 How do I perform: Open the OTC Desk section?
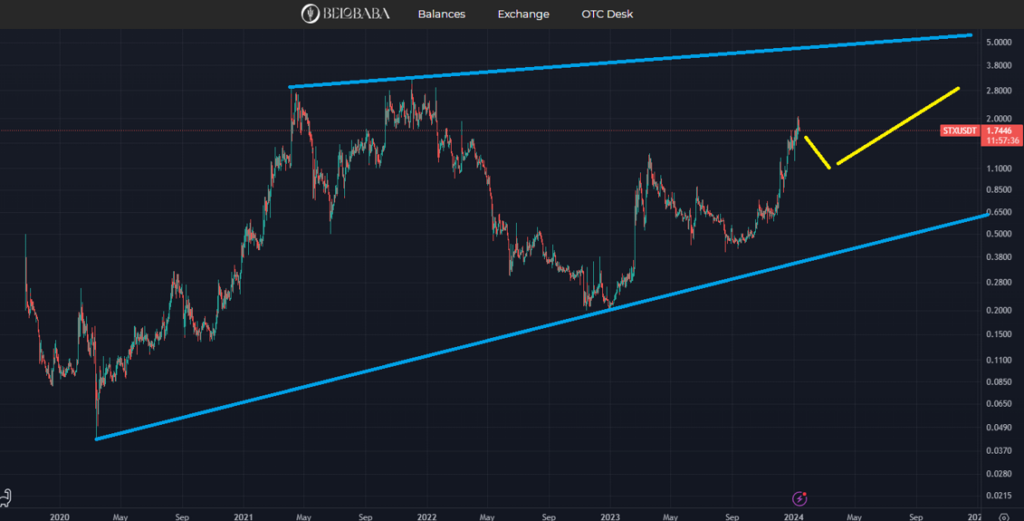coord(607,14)
